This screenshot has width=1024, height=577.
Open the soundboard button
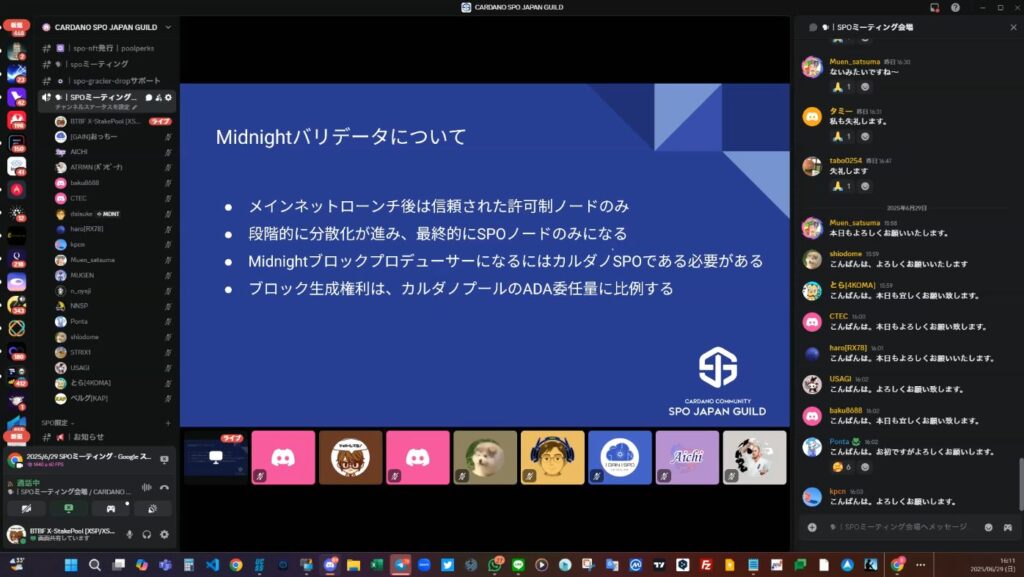[x=152, y=508]
